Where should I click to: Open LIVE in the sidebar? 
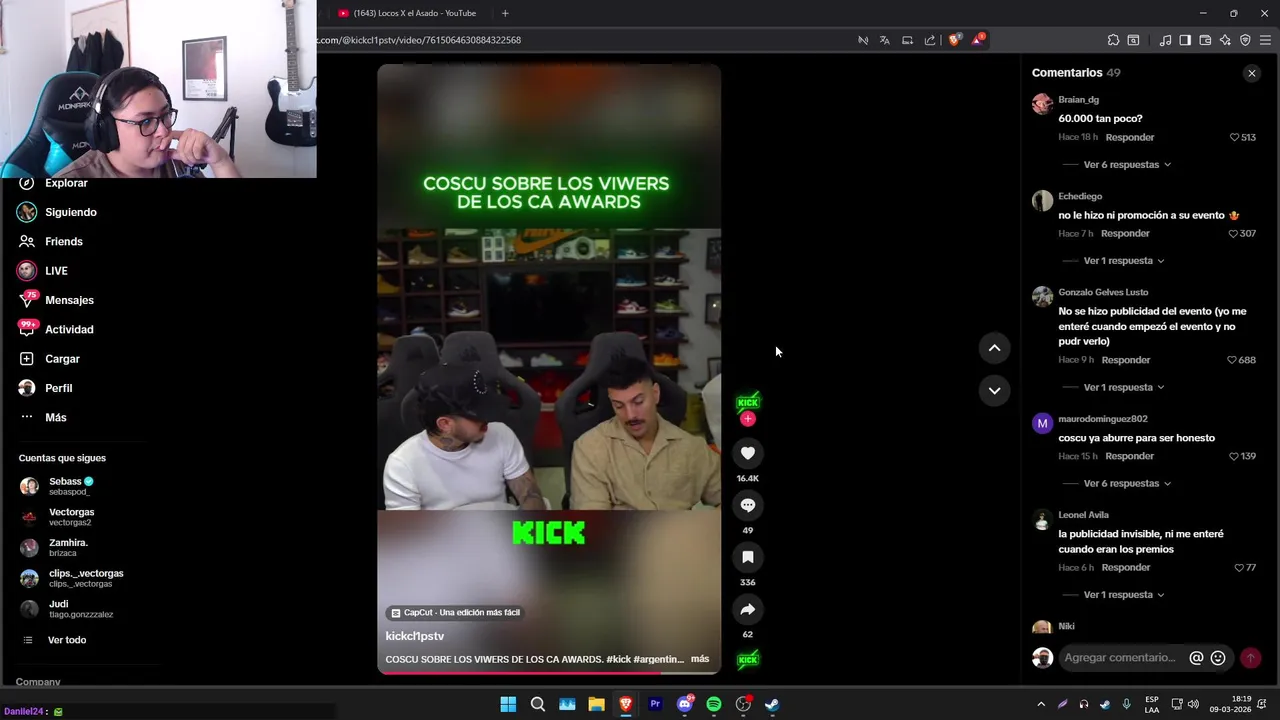[56, 271]
